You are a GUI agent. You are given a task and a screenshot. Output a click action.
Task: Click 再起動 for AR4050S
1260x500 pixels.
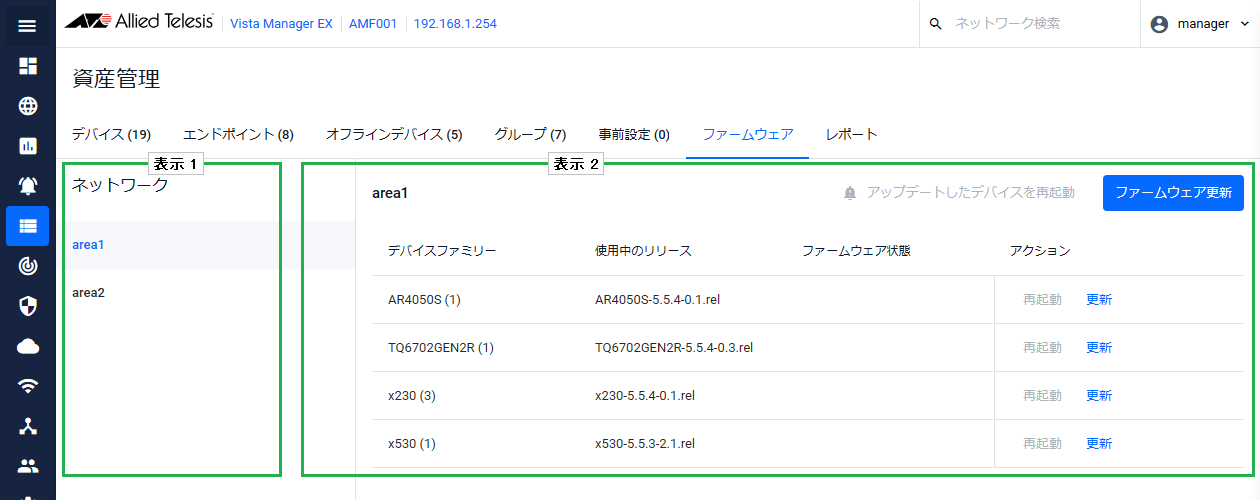pyautogui.click(x=1042, y=300)
